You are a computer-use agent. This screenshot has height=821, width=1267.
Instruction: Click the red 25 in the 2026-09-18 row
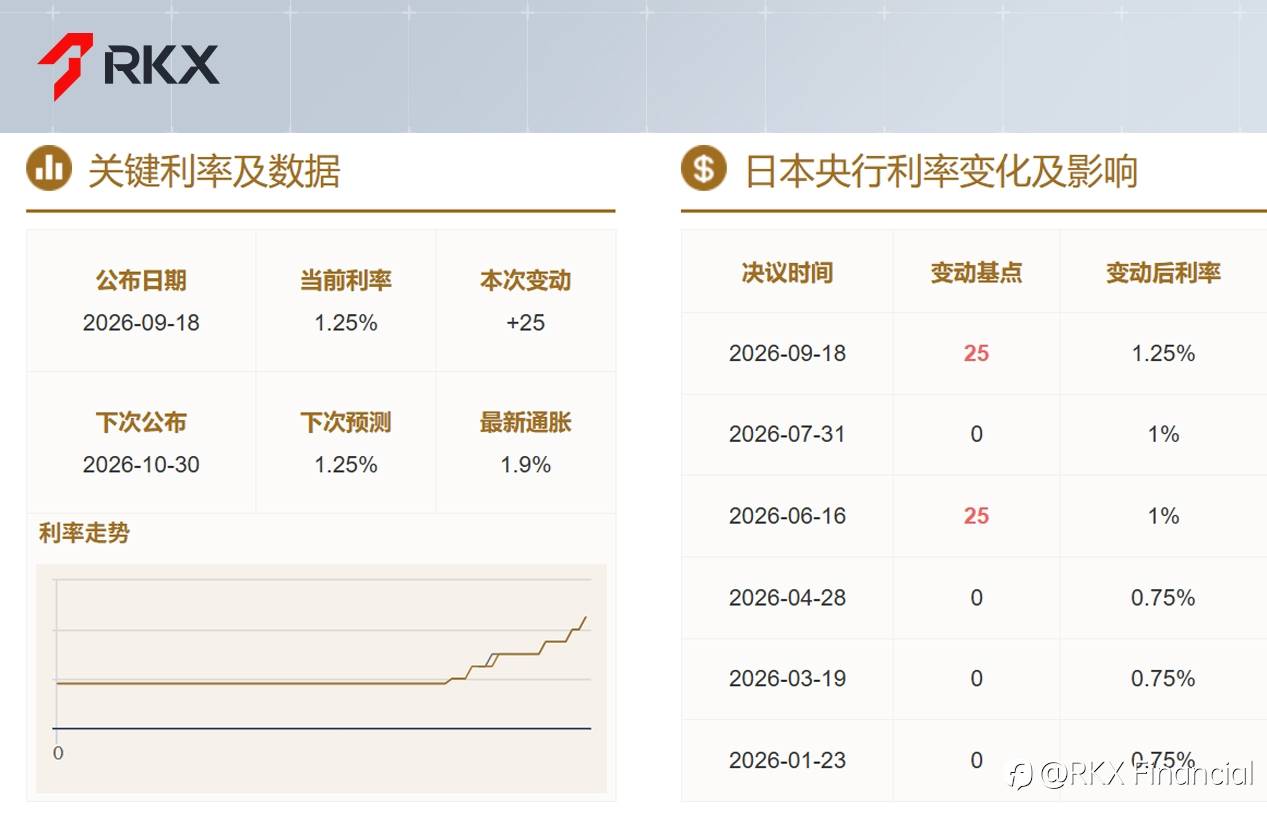click(977, 354)
